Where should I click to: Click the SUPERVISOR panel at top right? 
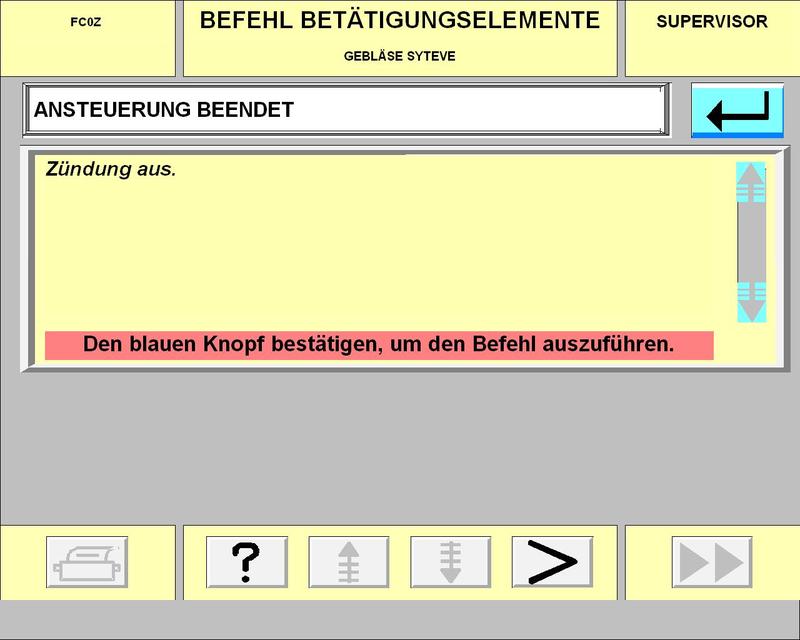point(712,22)
